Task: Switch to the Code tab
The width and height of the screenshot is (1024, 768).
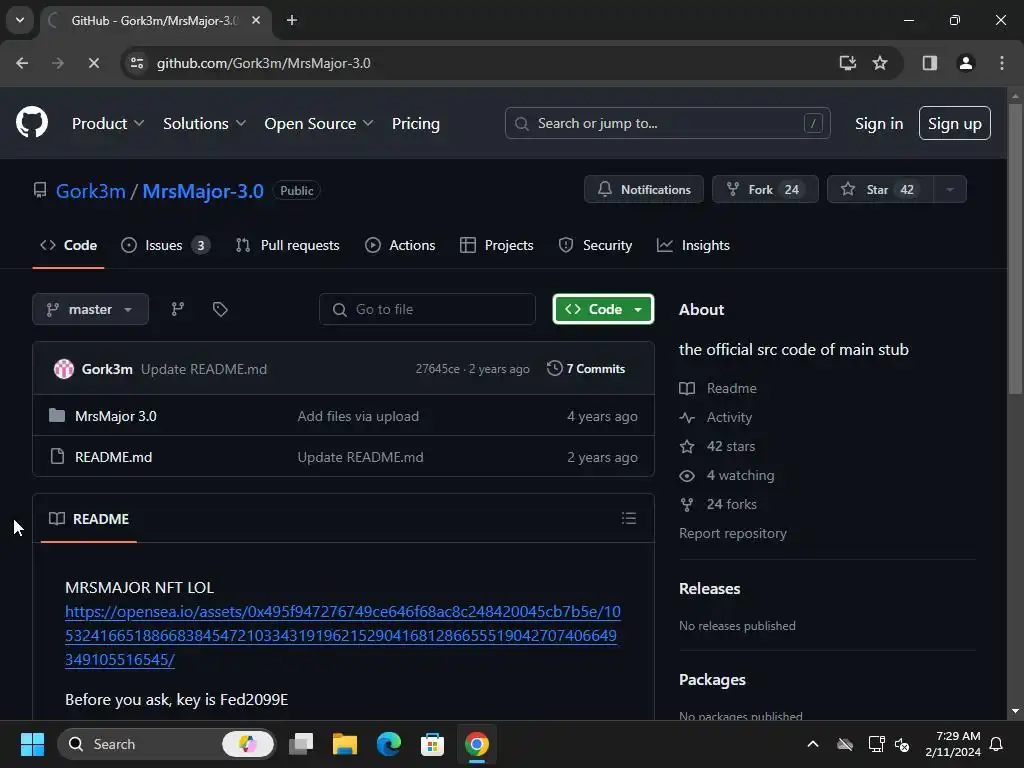Action: point(69,245)
